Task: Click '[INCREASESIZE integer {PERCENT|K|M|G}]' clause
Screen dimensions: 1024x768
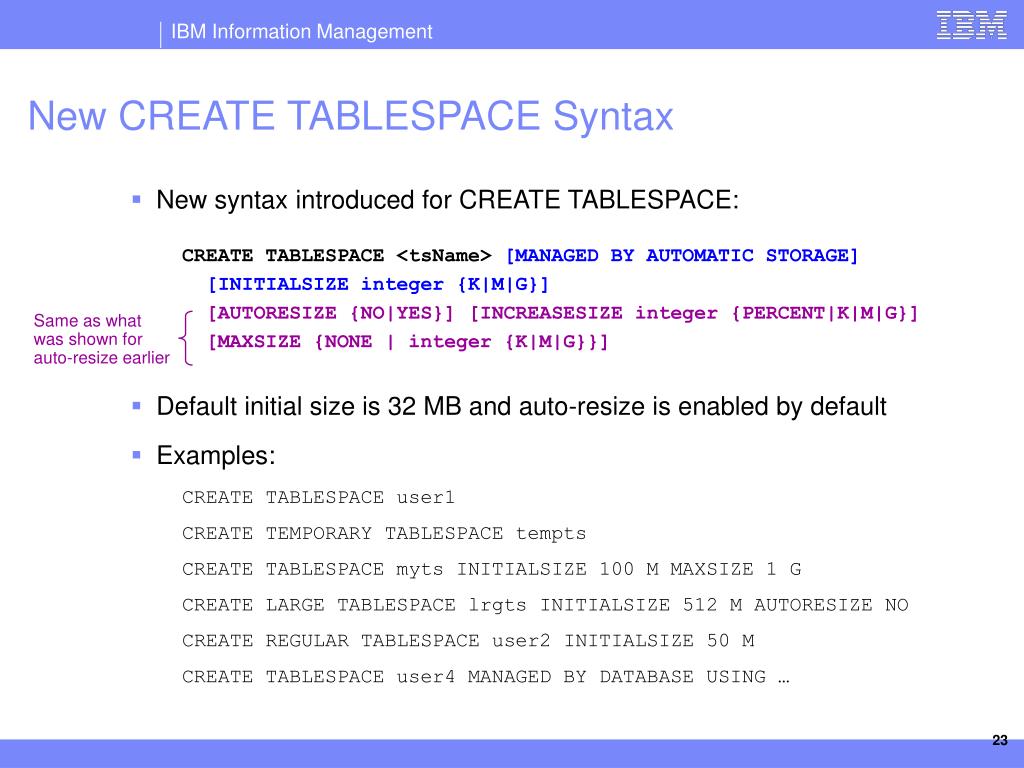Action: 694,313
